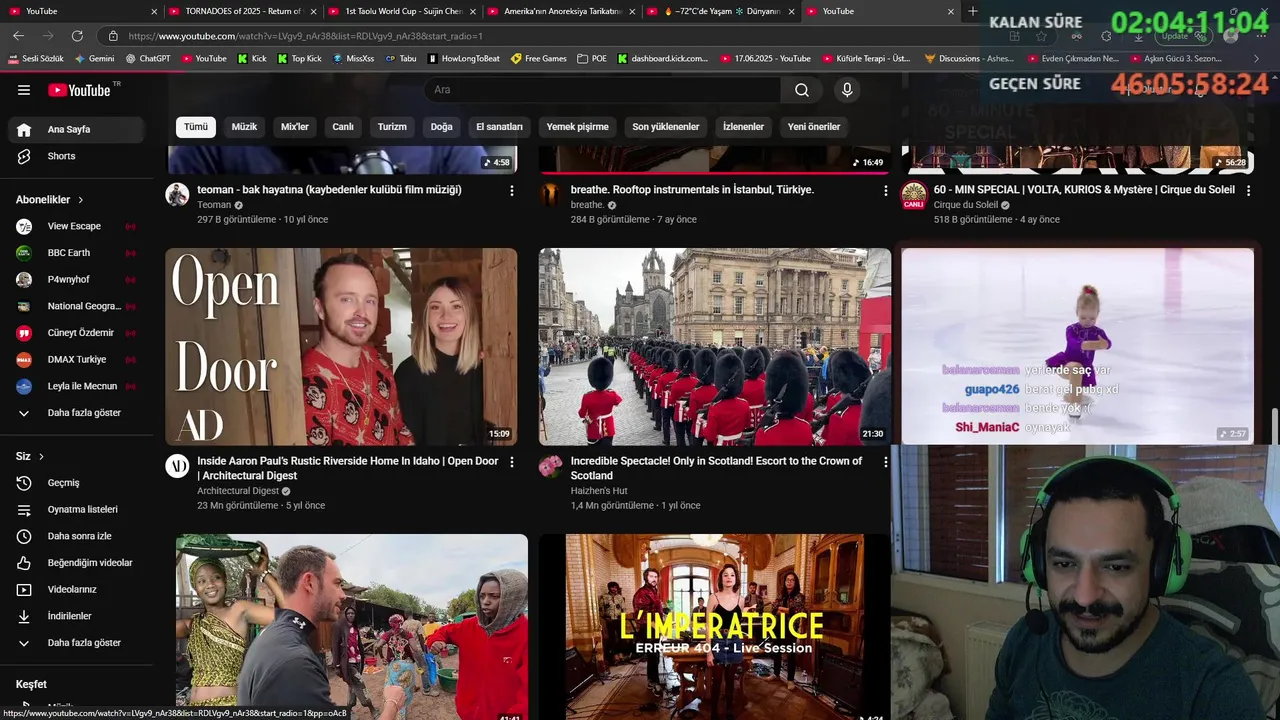Viewport: 1280px width, 720px height.
Task: Select the Müzik filter chip
Action: coord(244,127)
